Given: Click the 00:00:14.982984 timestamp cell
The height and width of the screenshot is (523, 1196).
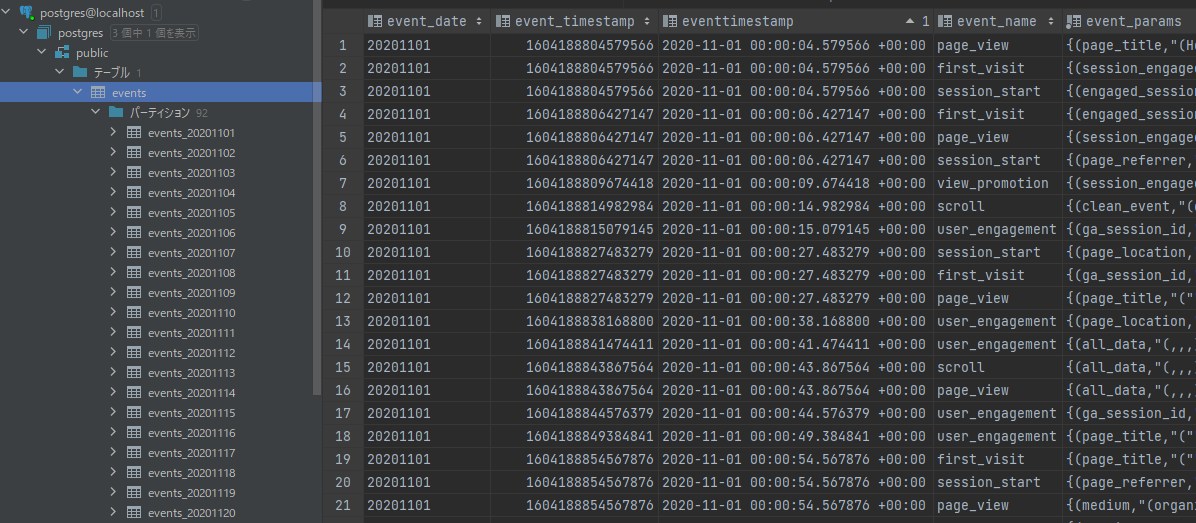Looking at the screenshot, I should pyautogui.click(x=796, y=206).
